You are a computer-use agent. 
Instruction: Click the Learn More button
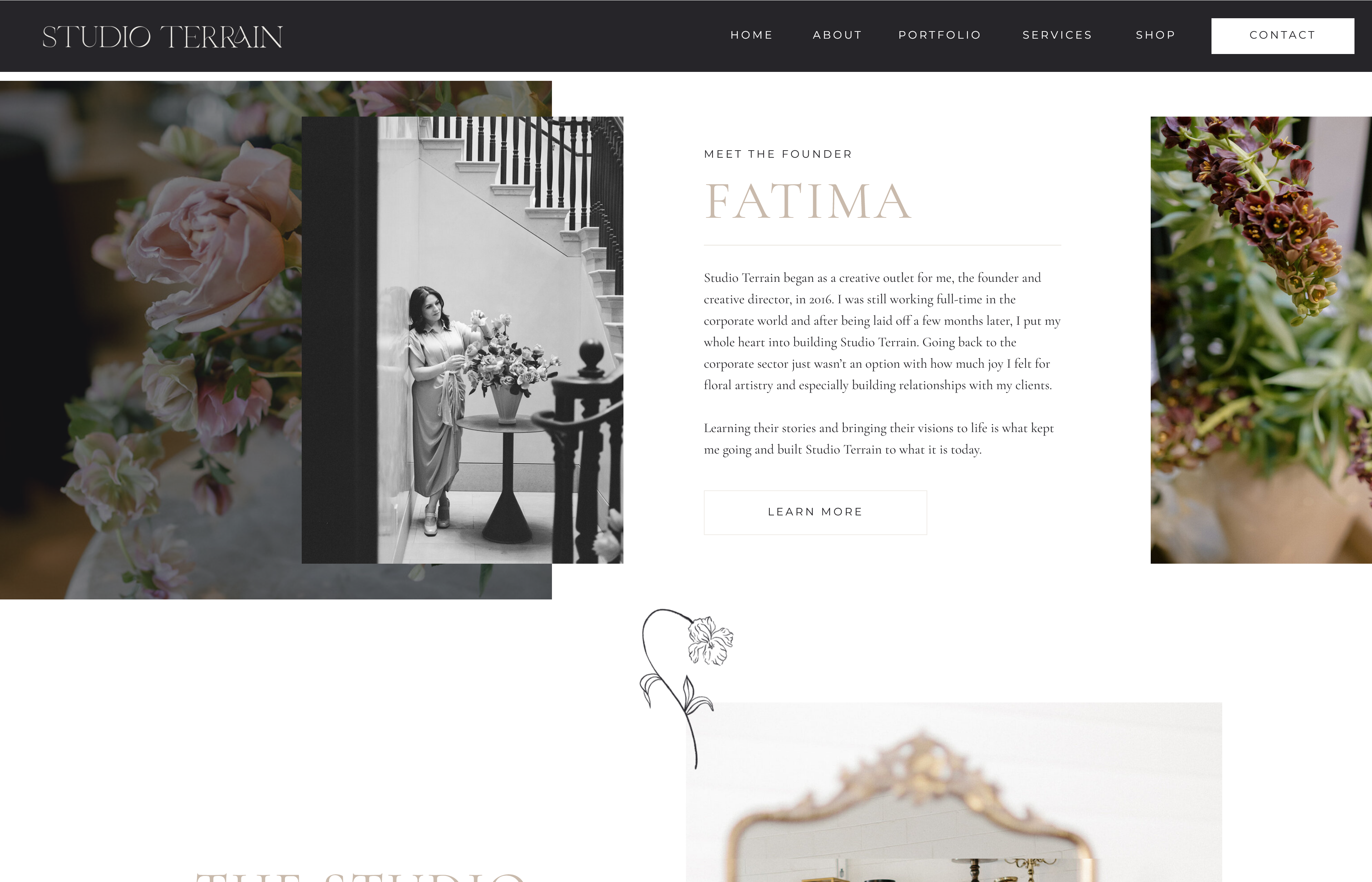(x=815, y=513)
